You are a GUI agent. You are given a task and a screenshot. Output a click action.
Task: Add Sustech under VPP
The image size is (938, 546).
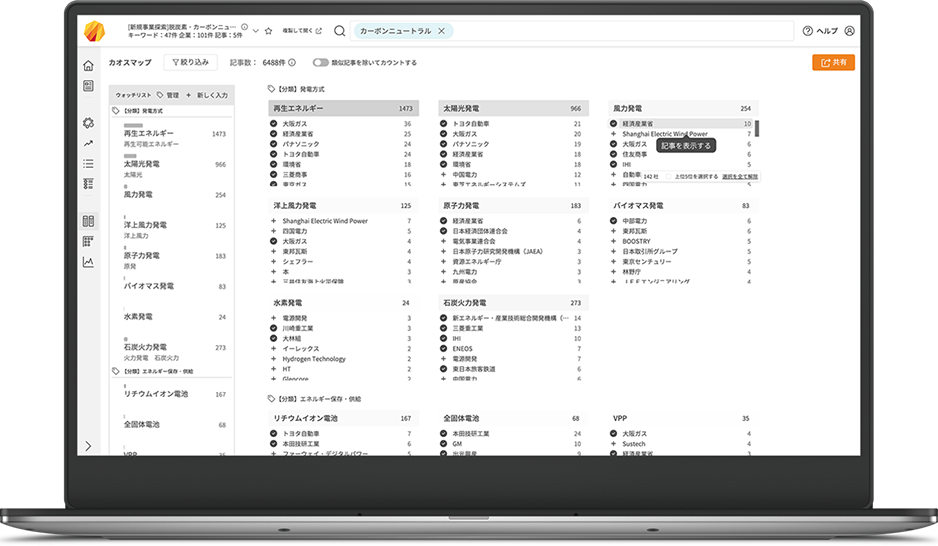click(613, 444)
